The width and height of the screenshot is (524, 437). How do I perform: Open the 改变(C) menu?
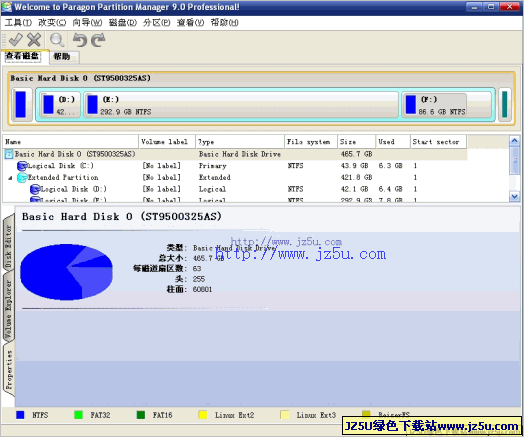pos(52,22)
